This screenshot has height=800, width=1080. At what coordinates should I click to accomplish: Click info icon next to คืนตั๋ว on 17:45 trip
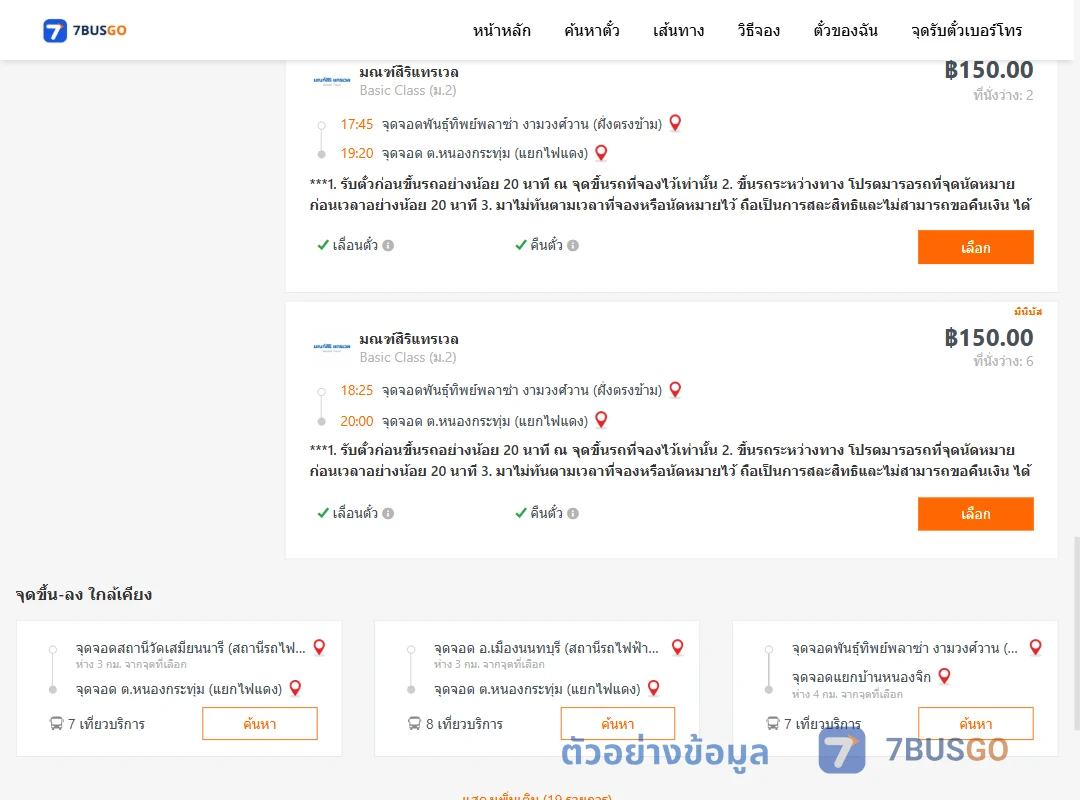tap(573, 245)
